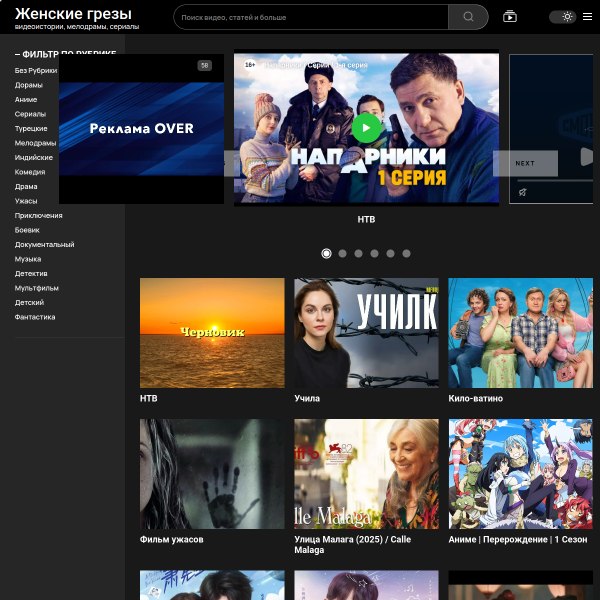Collapse the Фильтр по рубрике section

(65, 54)
